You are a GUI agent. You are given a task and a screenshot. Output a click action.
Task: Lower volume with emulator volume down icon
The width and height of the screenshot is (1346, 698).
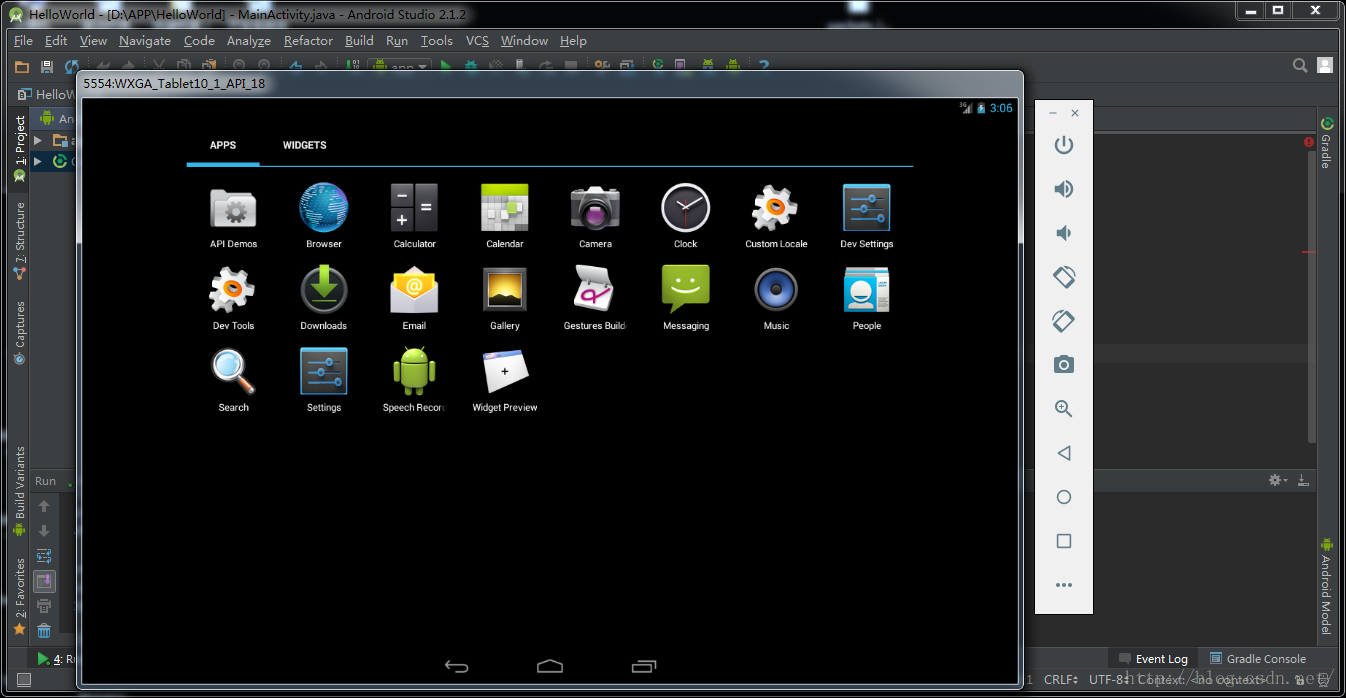[1064, 233]
